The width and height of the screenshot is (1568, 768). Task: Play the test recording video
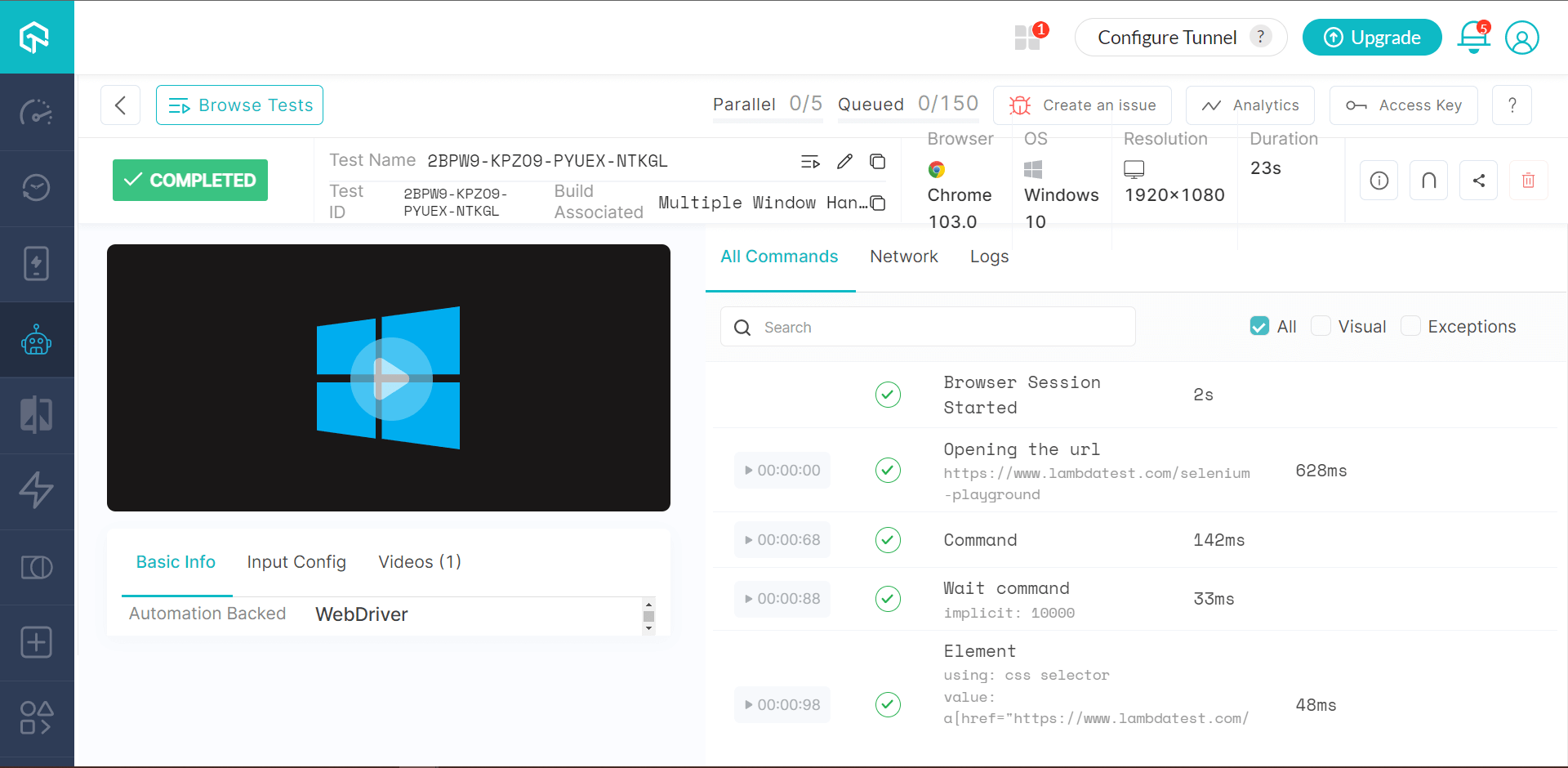pyautogui.click(x=389, y=377)
